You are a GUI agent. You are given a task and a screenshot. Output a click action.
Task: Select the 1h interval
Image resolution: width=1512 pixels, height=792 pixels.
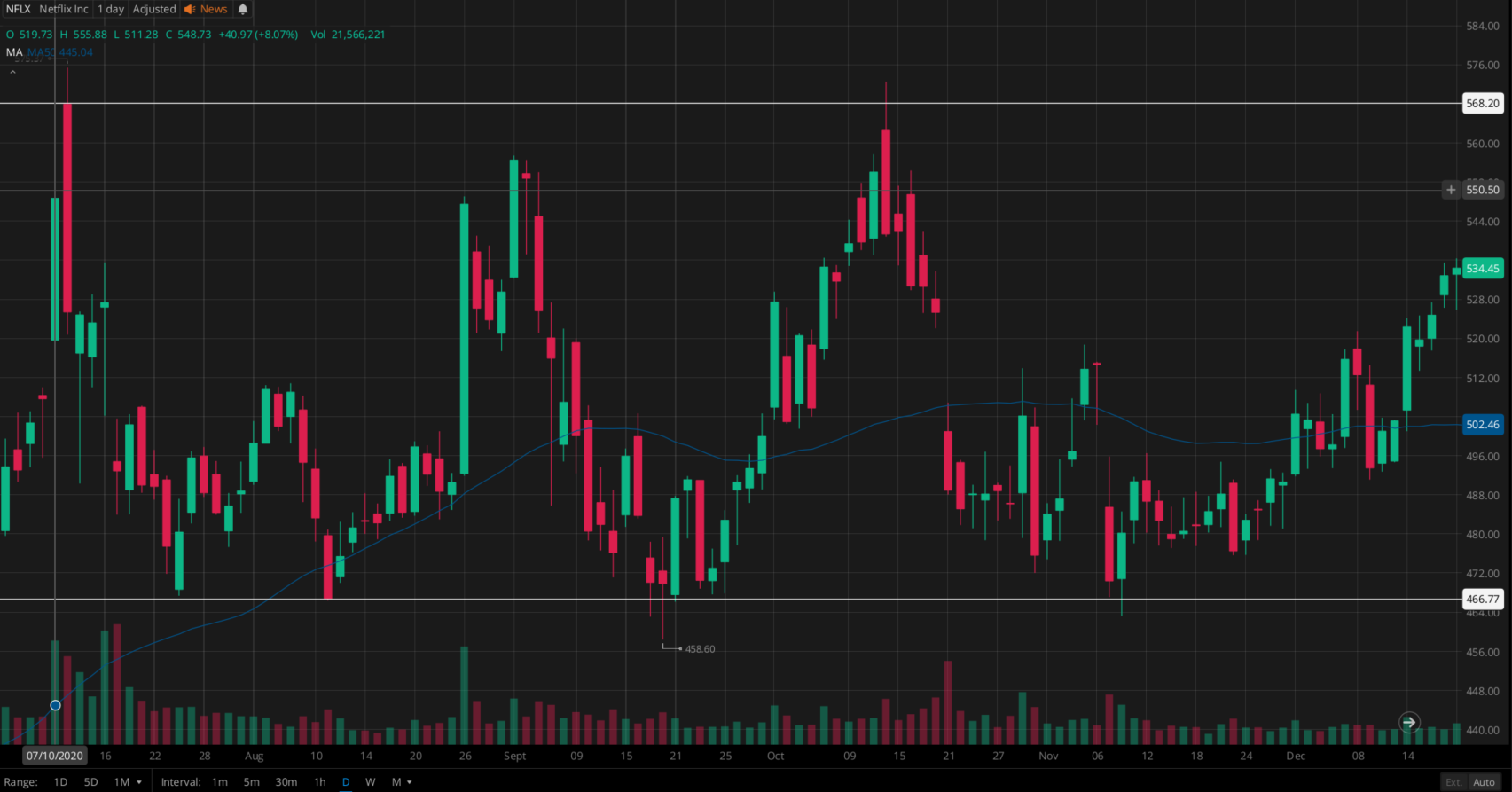pos(320,782)
